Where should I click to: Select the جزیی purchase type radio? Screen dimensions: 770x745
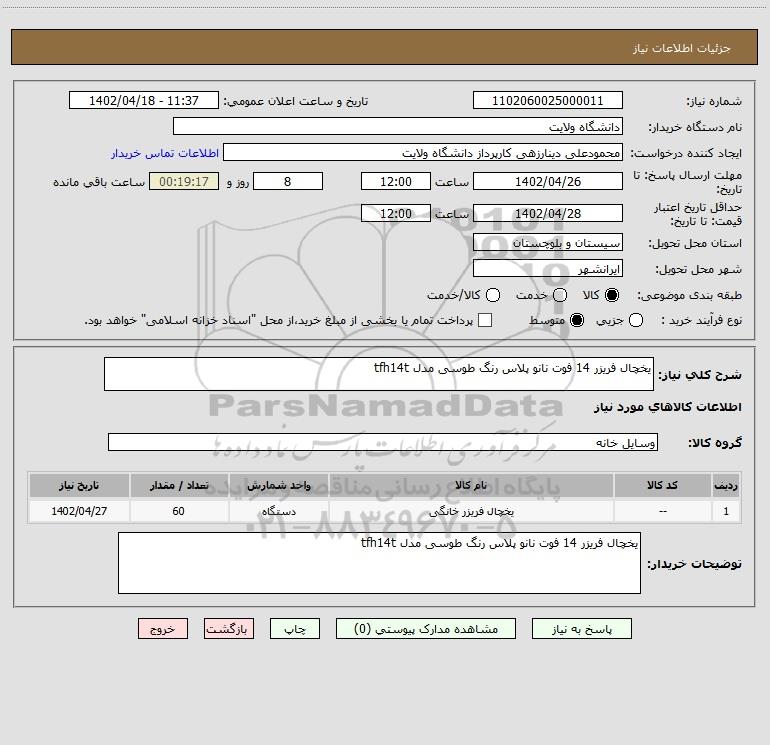636,320
